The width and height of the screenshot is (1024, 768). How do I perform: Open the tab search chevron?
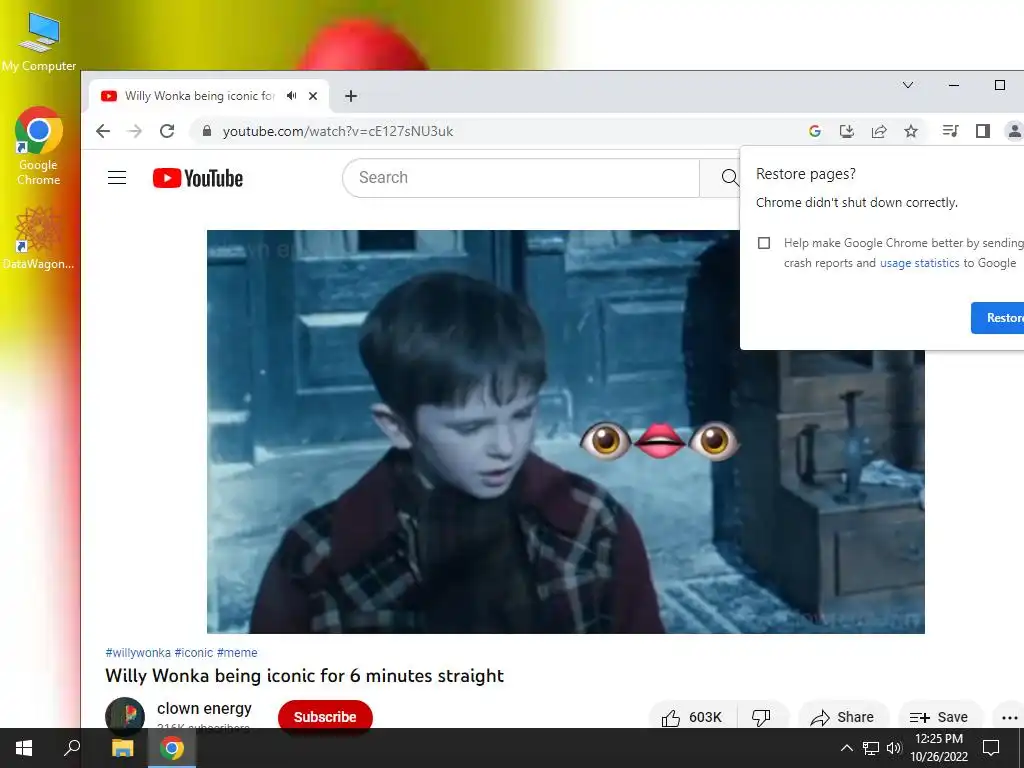tap(908, 85)
